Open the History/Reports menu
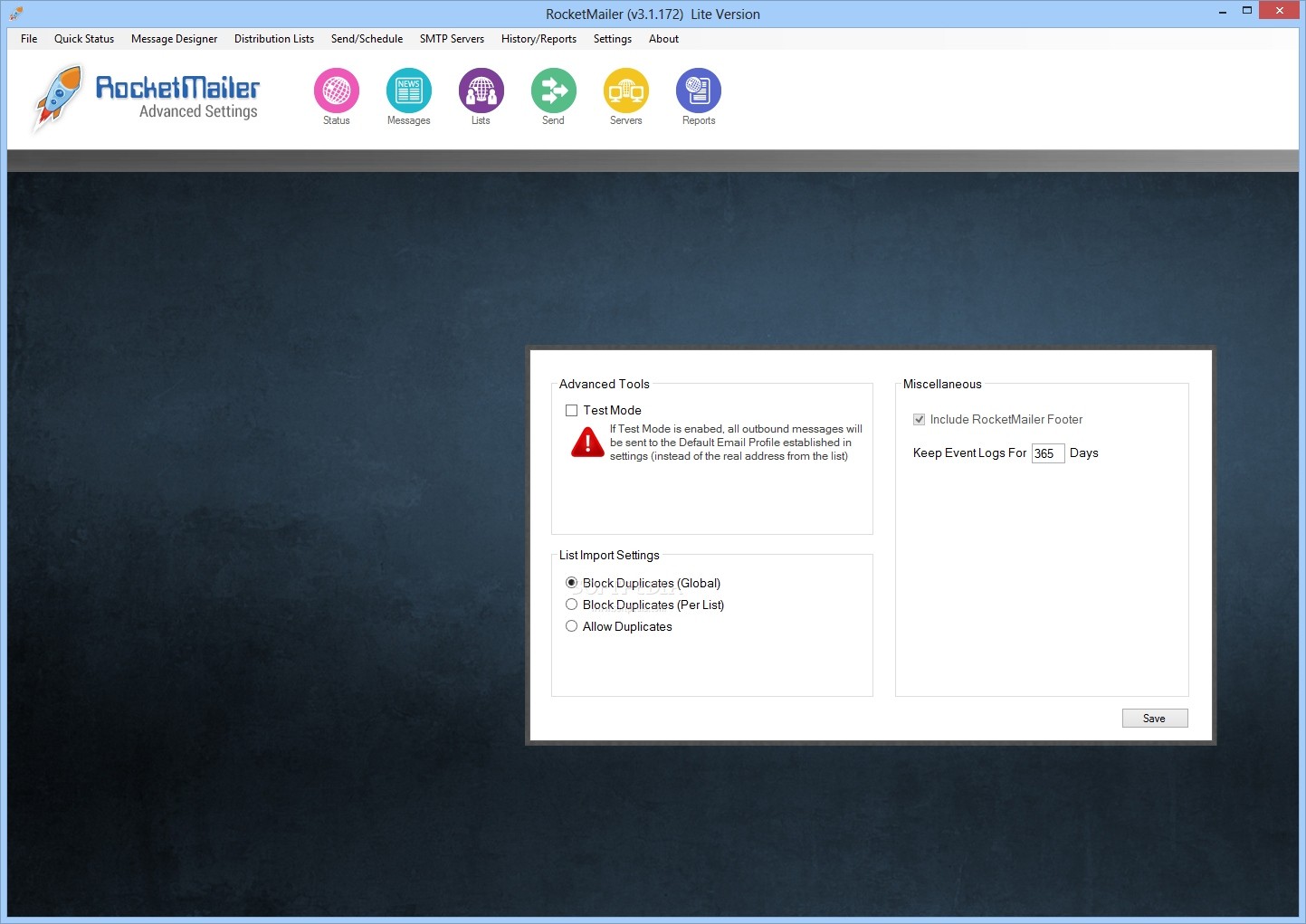1306x924 pixels. [539, 39]
